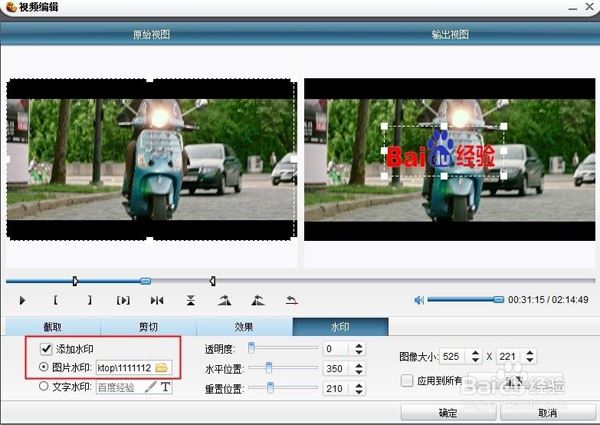Enable the 添加水印 checkbox

click(x=46, y=348)
